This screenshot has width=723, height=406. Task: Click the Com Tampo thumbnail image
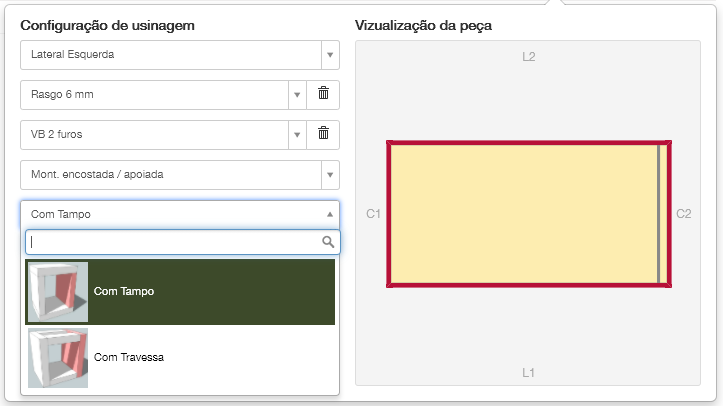[58, 291]
